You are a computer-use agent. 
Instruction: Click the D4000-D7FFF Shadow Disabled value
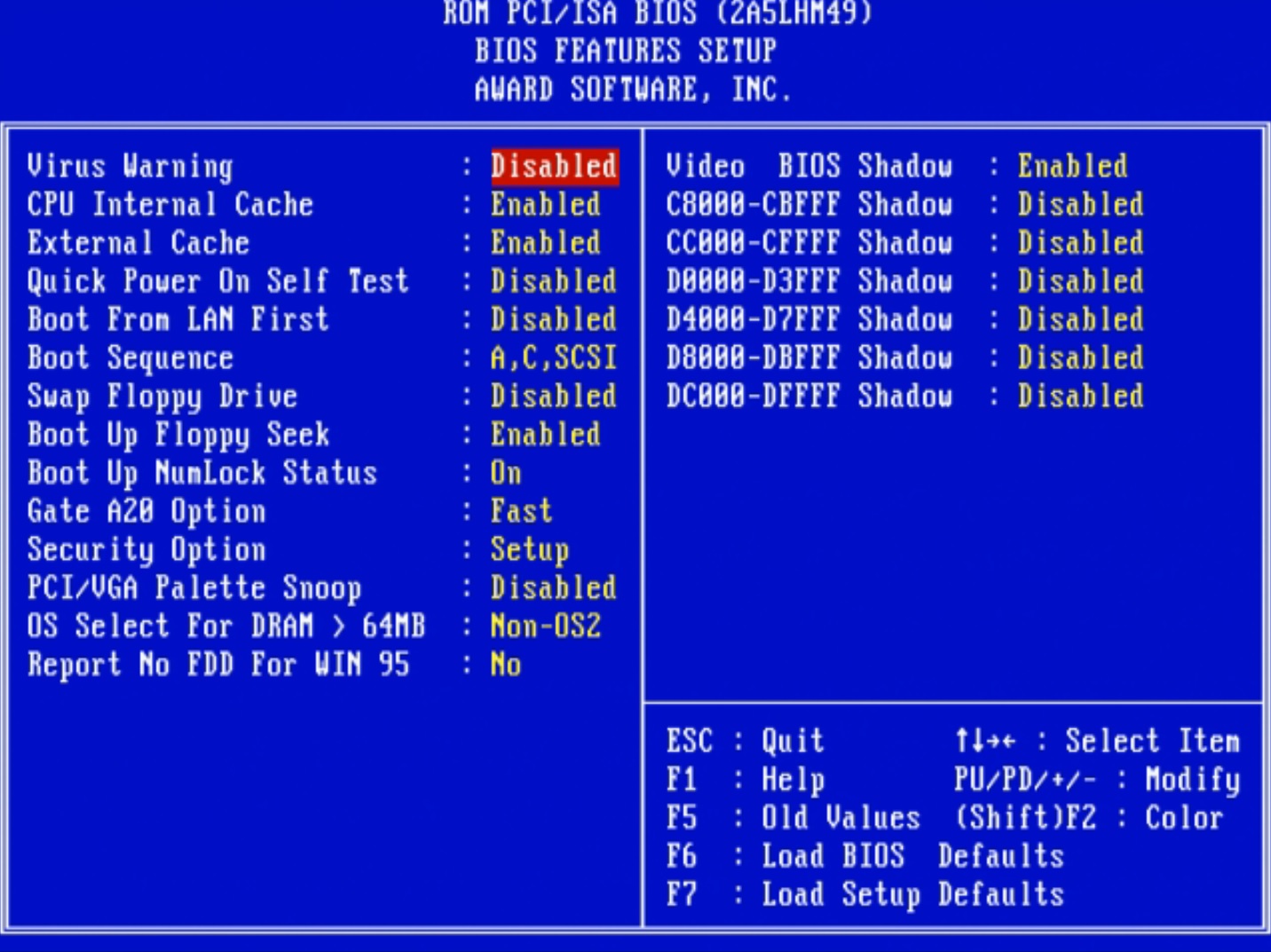(x=1081, y=319)
